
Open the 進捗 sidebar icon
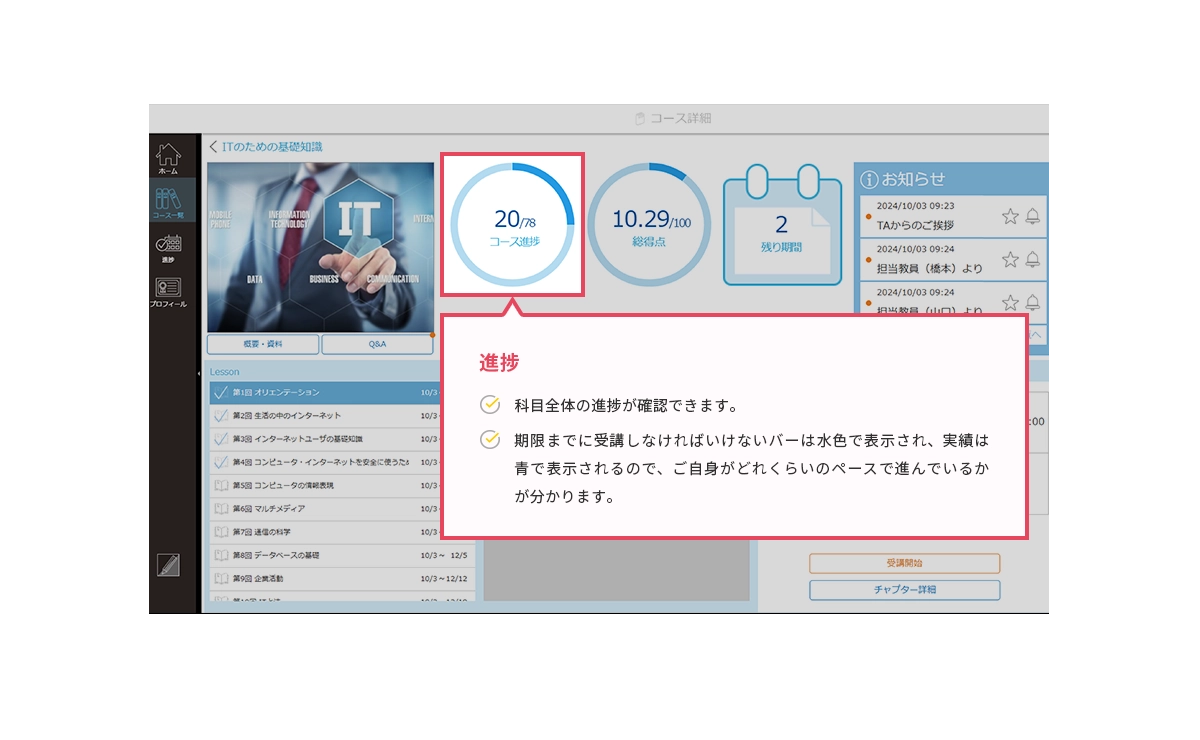(168, 247)
